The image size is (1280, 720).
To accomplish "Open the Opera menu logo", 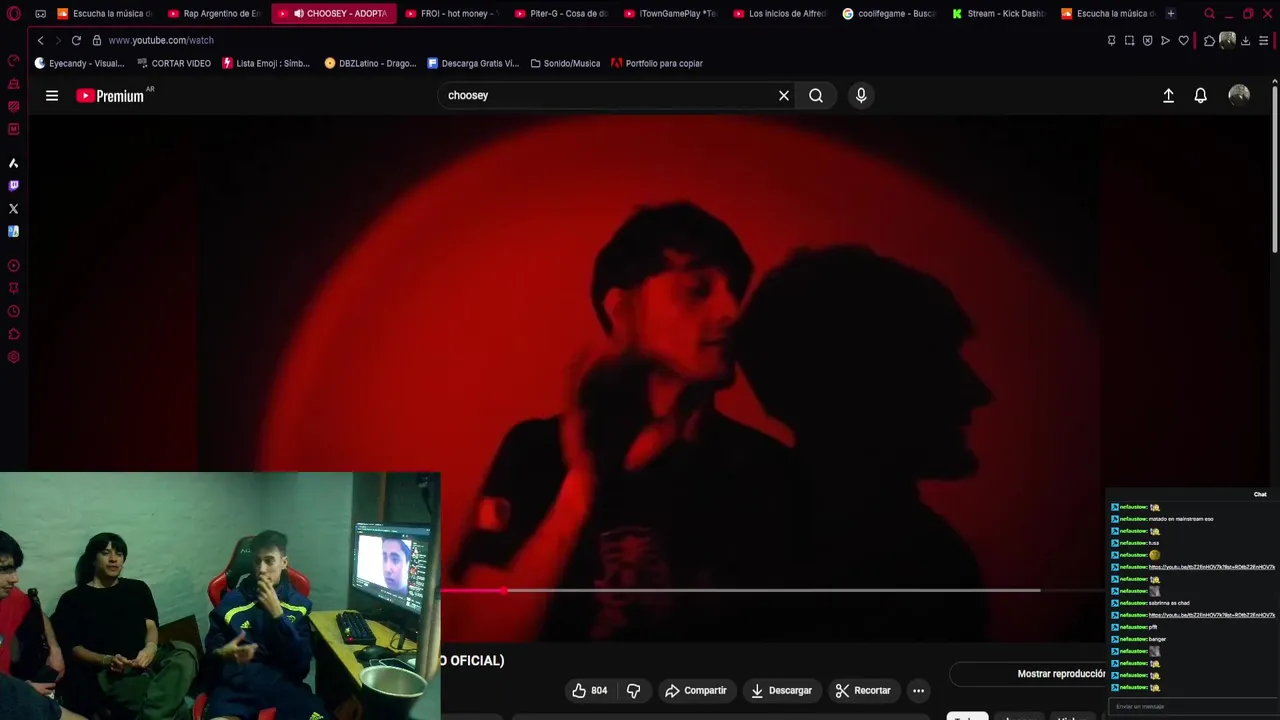I will pyautogui.click(x=13, y=14).
